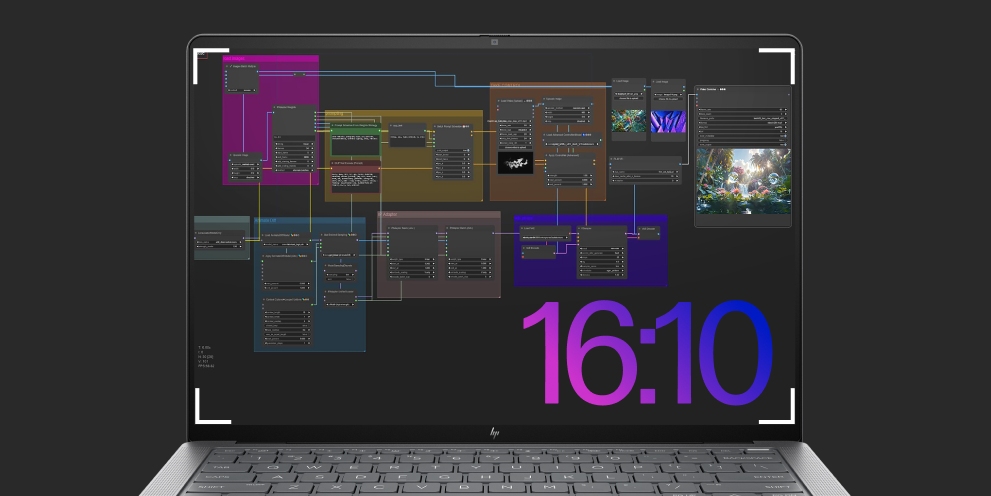Click the purple Load Image thumbnail
The height and width of the screenshot is (496, 991).
(667, 121)
